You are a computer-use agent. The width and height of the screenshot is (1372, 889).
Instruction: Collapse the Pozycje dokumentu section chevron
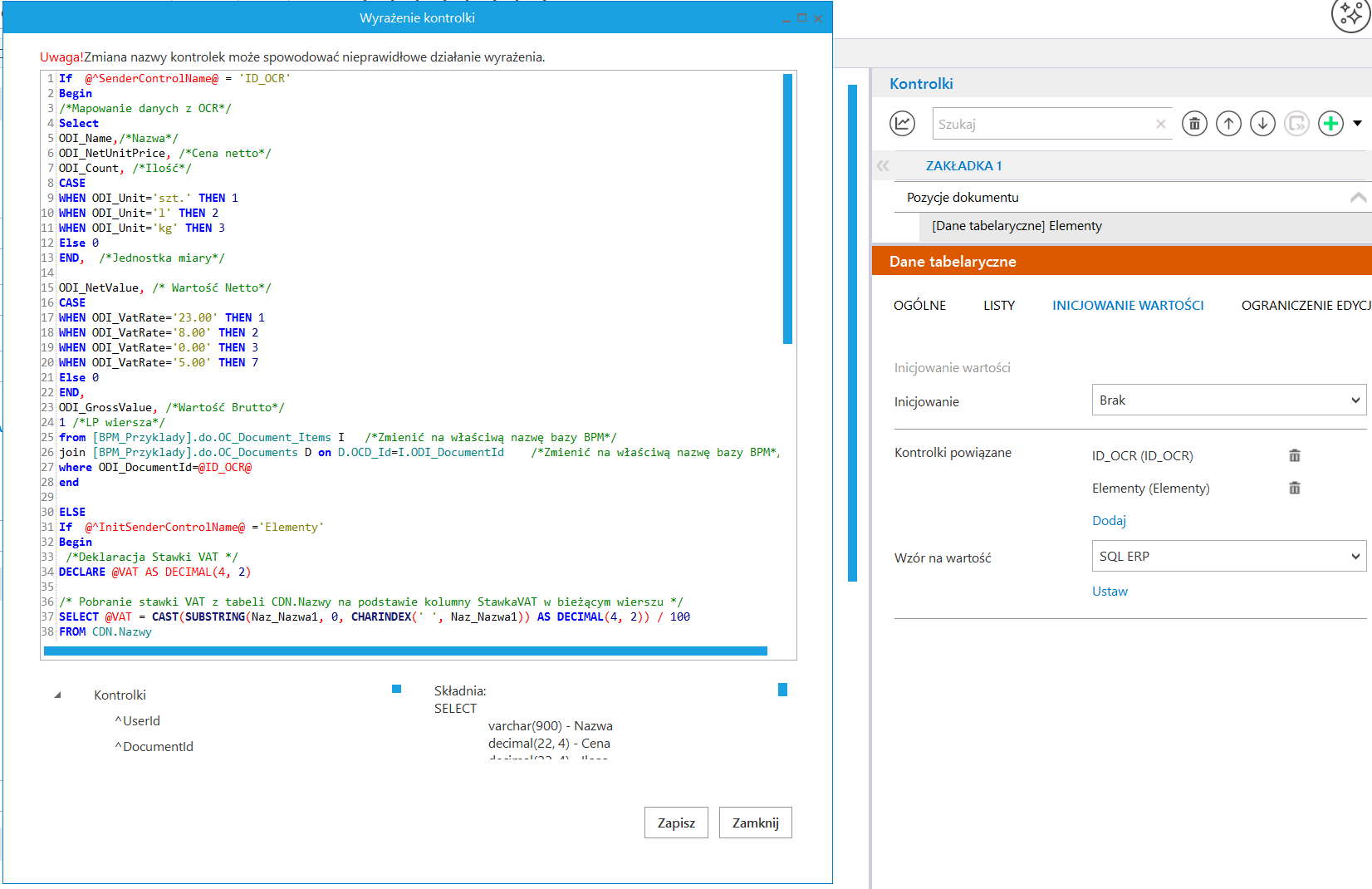pyautogui.click(x=1358, y=198)
